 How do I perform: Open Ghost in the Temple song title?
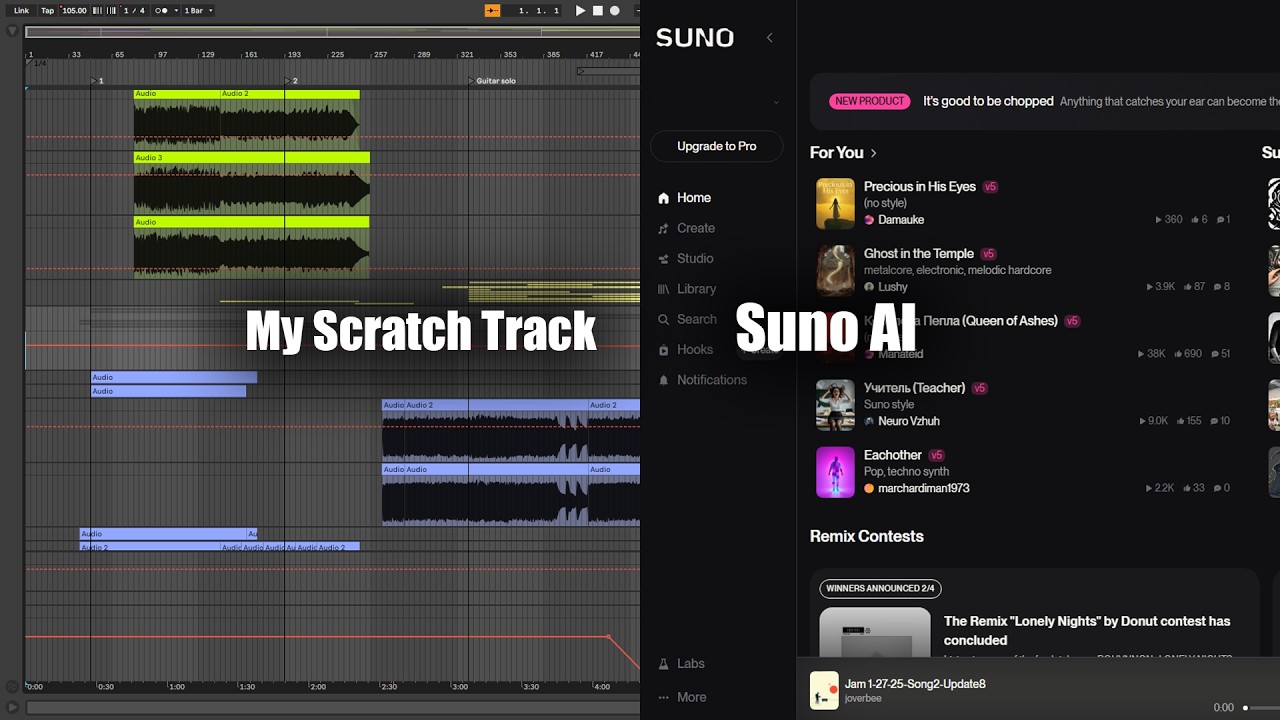919,253
